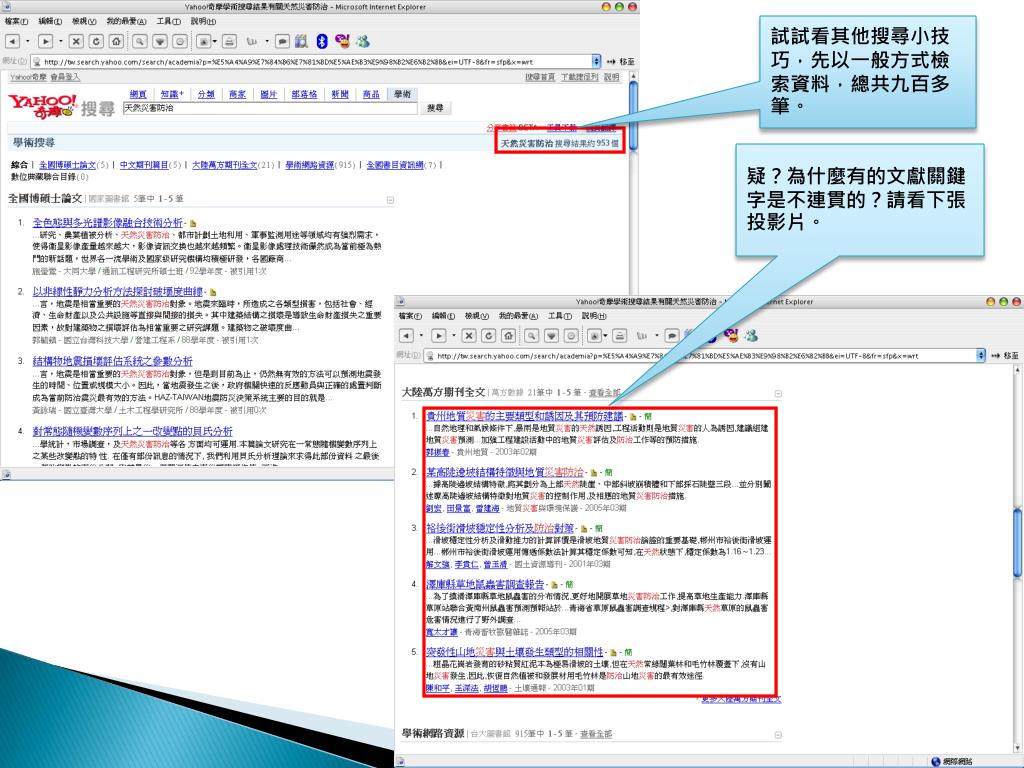Click 會員登入 link in Yahoo header
The height and width of the screenshot is (768, 1024).
[x=65, y=77]
